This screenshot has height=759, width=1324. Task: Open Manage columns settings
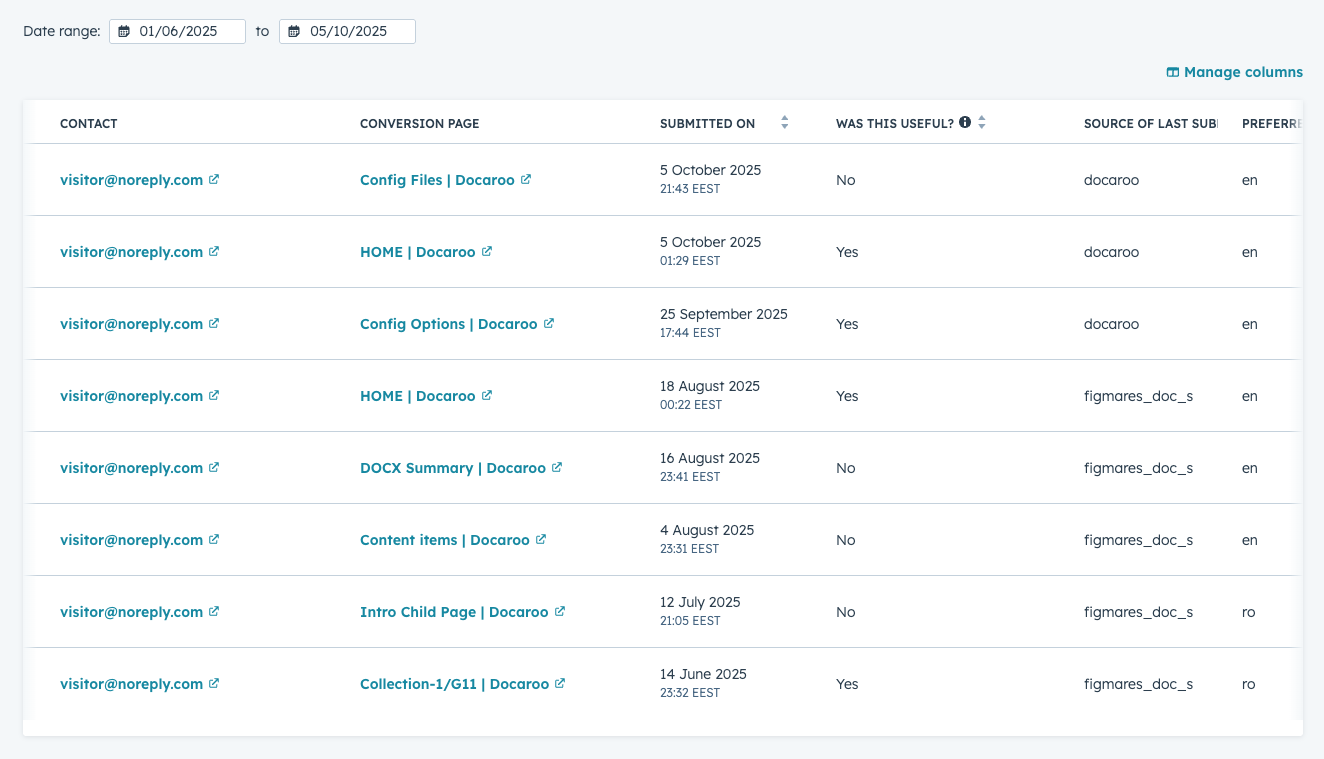click(x=1243, y=73)
